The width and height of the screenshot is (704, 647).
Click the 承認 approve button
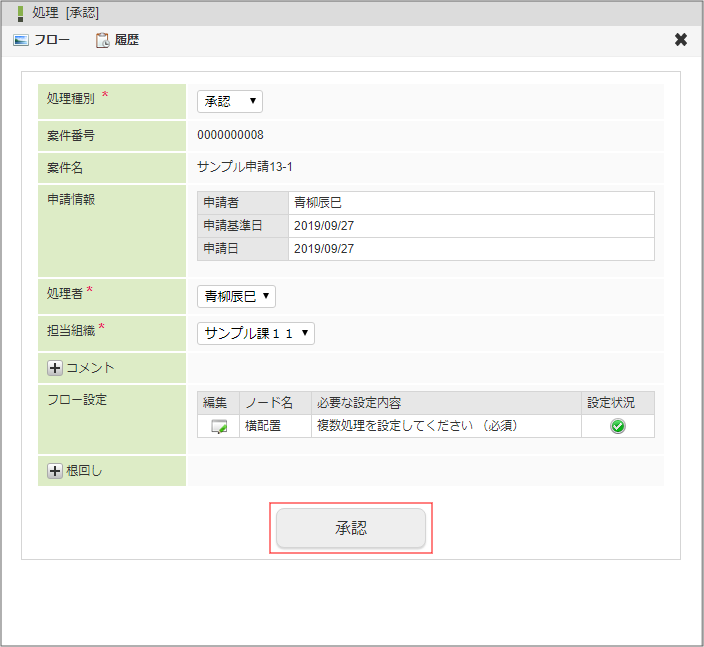[x=351, y=528]
